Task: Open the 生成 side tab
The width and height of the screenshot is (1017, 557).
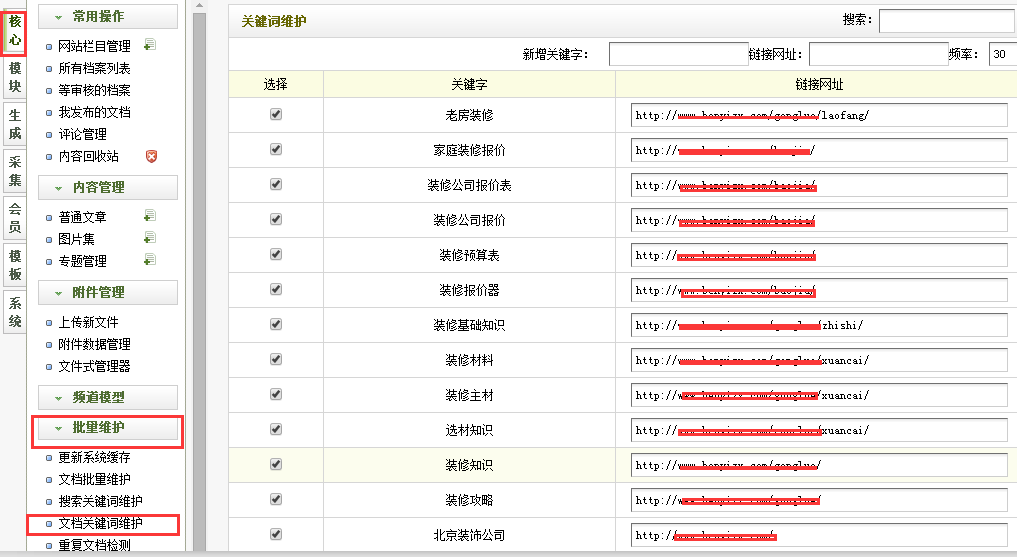Action: click(x=14, y=124)
